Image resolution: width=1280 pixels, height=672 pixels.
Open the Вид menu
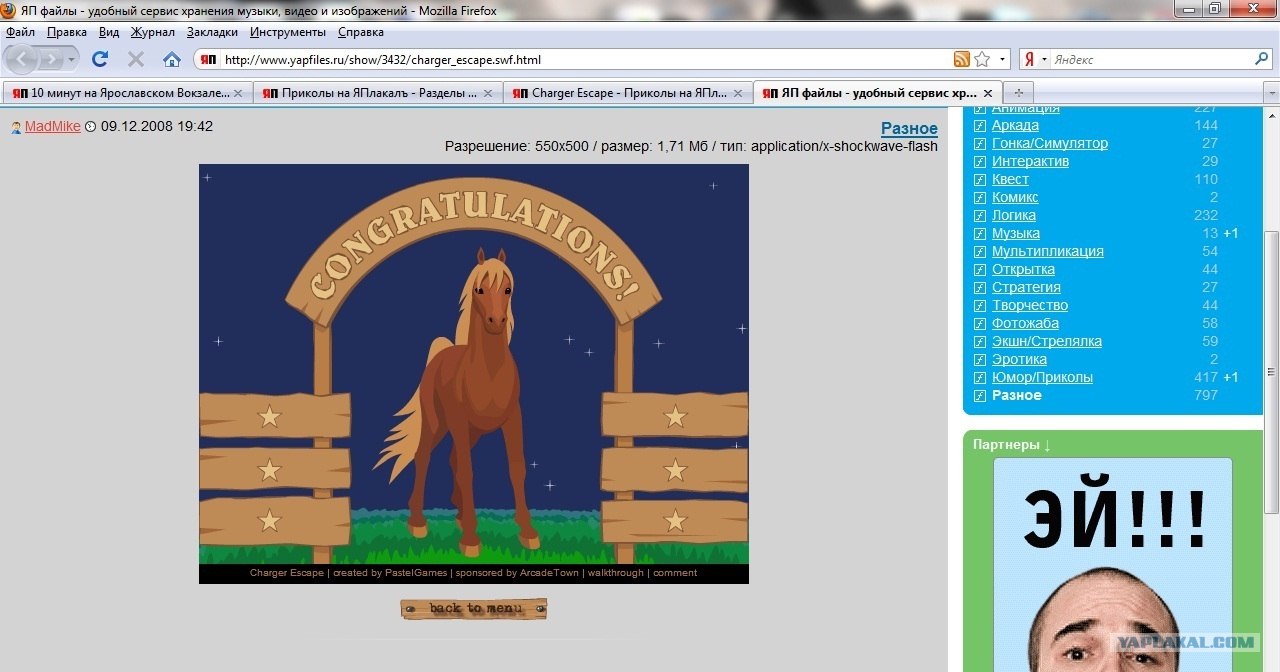point(109,32)
